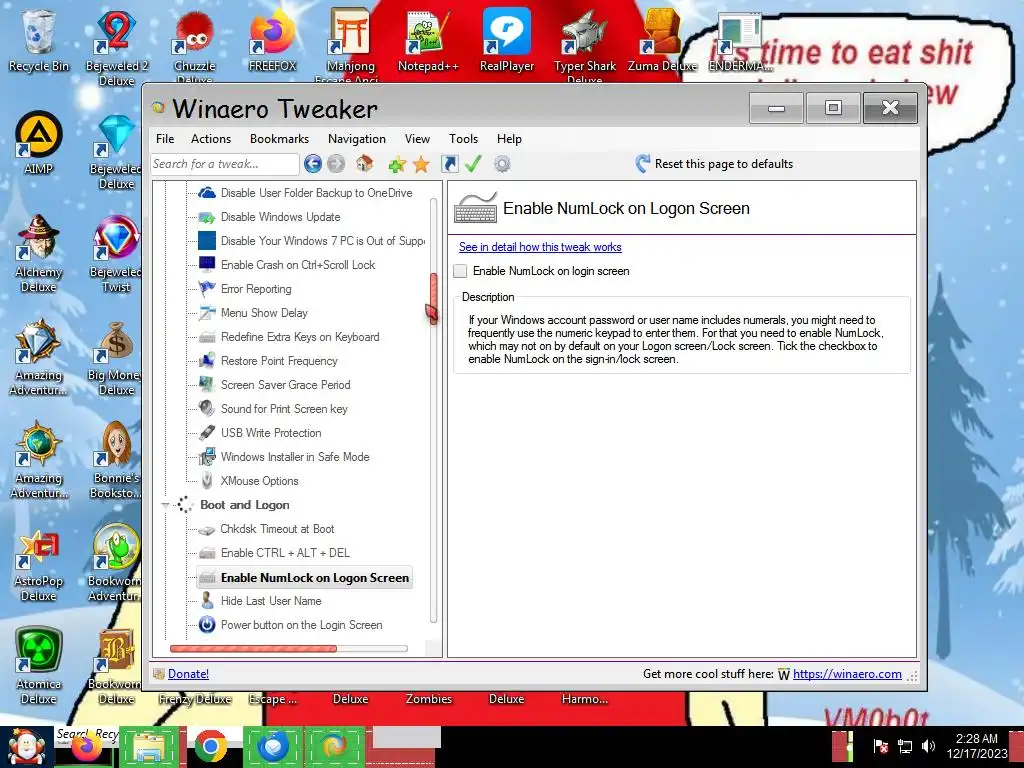Open the Actions menu
The image size is (1024, 768).
point(211,138)
